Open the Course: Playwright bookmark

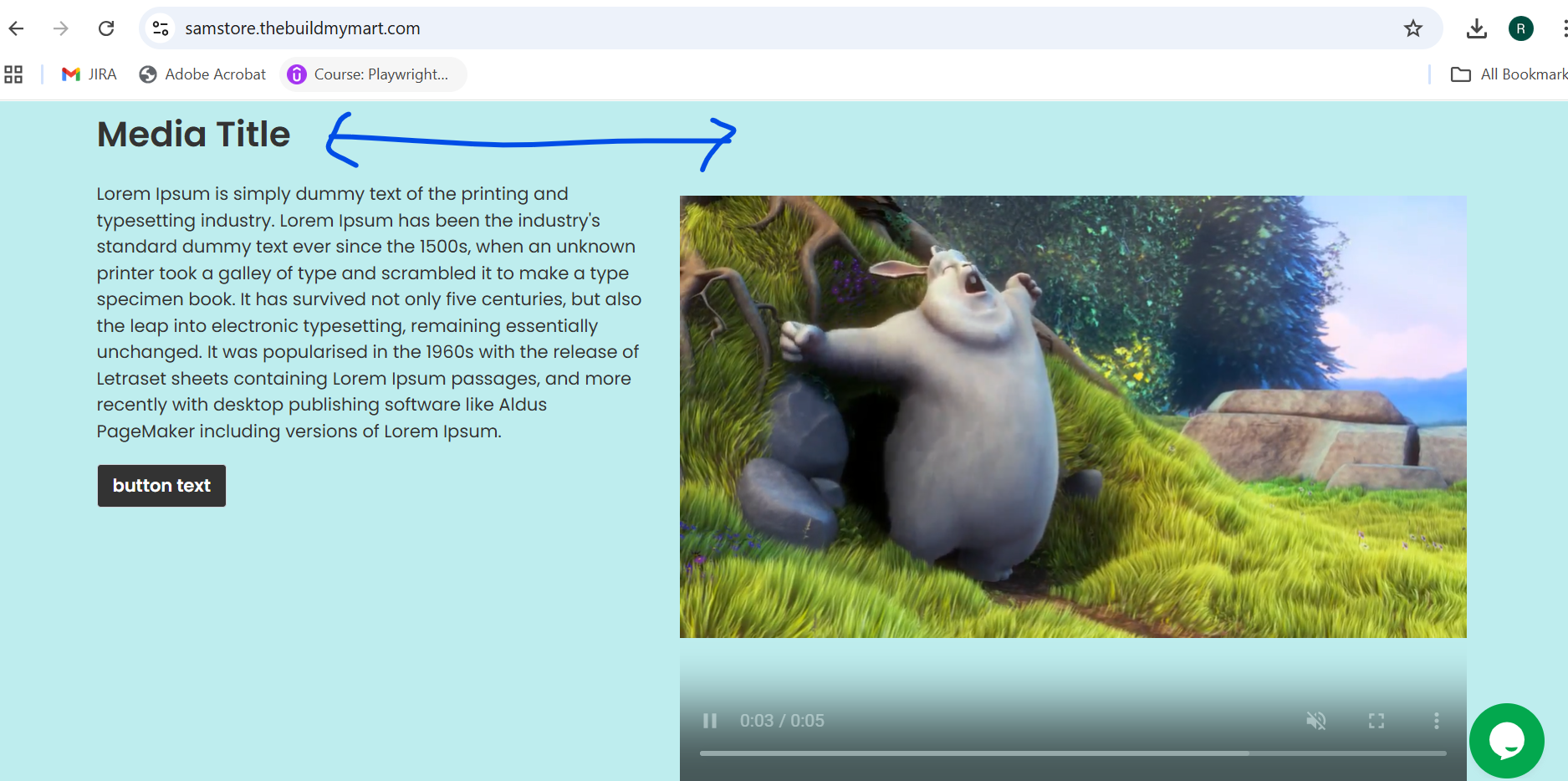pos(373,74)
